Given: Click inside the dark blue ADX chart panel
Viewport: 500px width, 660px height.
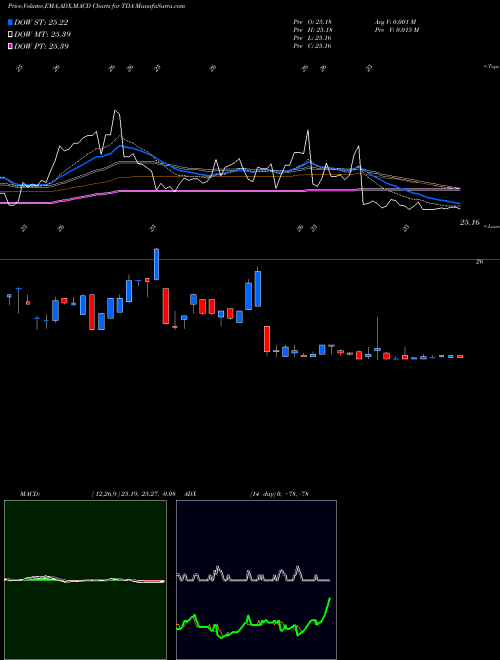Looking at the screenshot, I should tap(256, 580).
